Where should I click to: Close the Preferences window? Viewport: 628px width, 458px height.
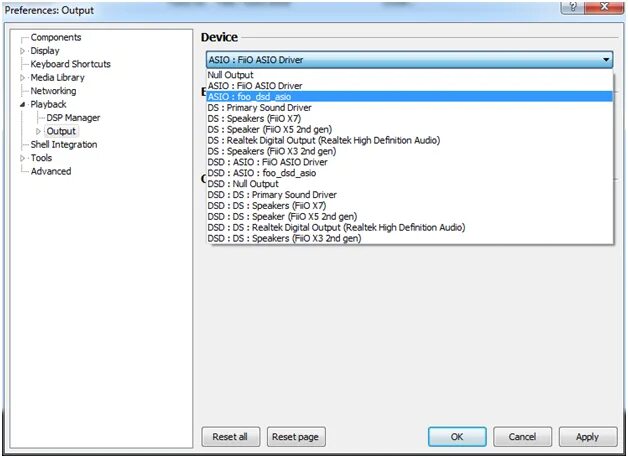[604, 7]
